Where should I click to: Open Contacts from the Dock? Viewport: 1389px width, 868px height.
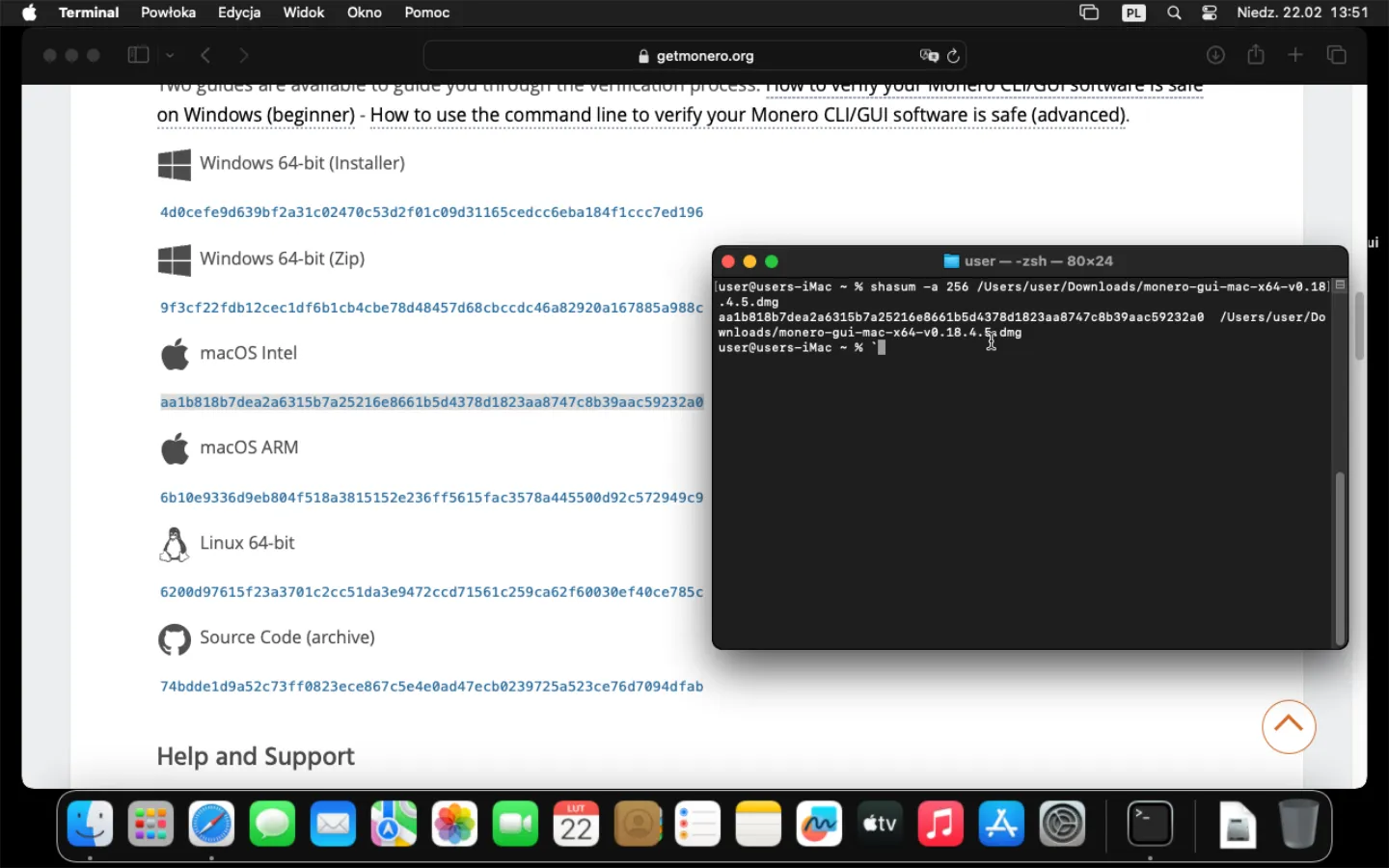pos(637,825)
